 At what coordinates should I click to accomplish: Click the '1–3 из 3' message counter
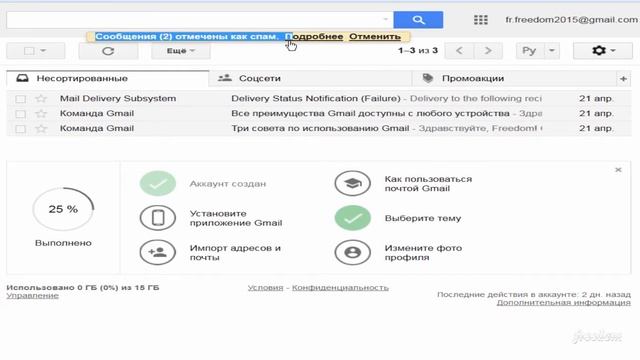coord(418,51)
